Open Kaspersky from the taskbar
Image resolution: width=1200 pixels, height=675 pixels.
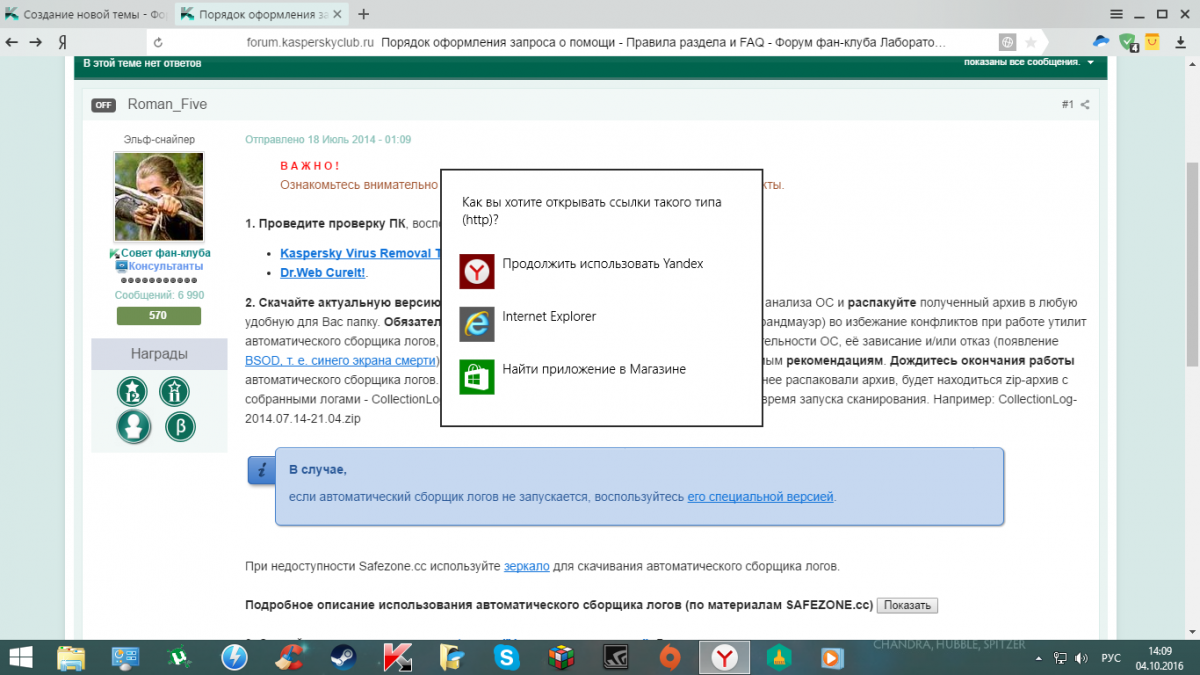tap(397, 656)
